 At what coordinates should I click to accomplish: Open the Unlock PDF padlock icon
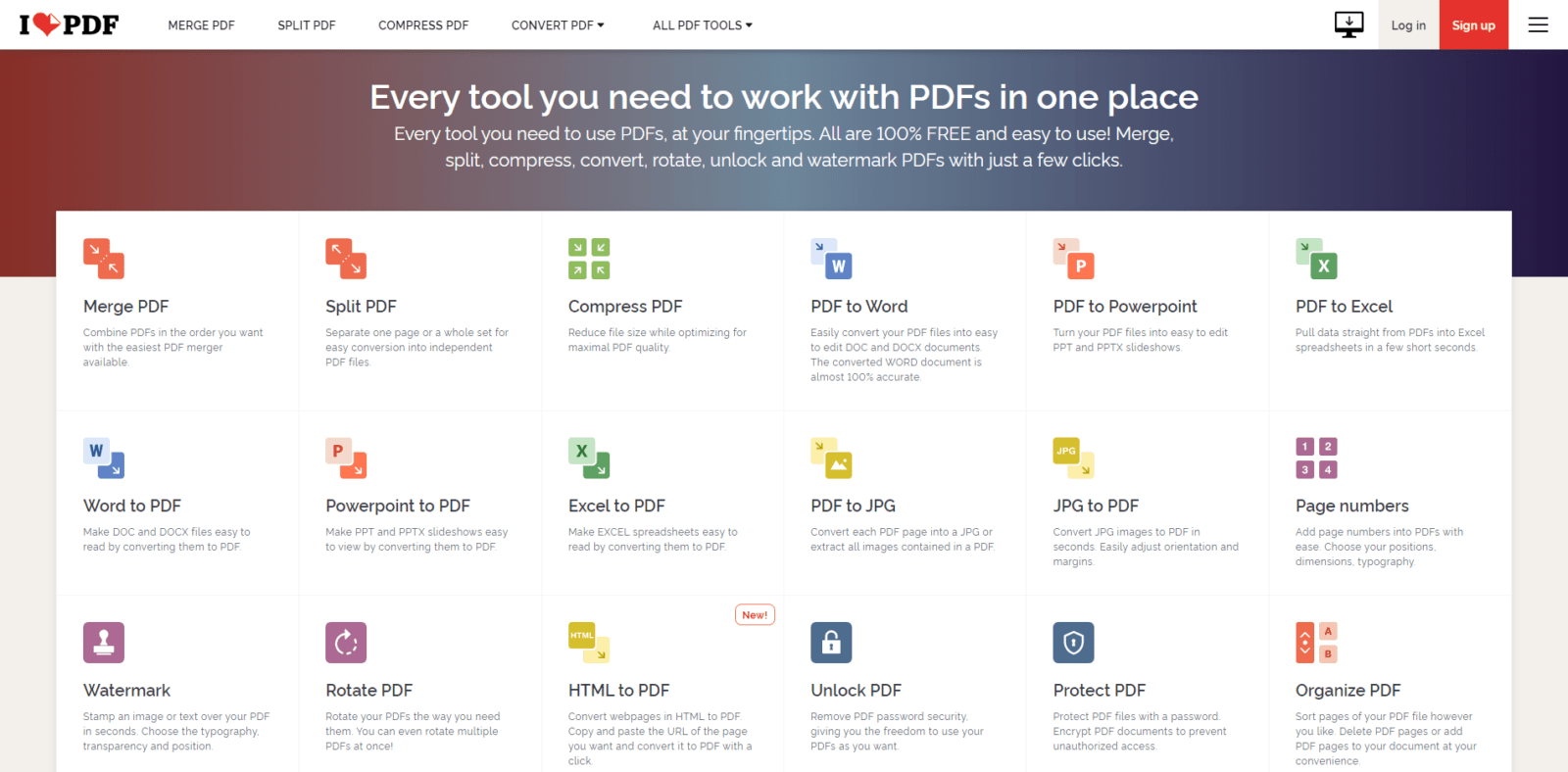(x=831, y=643)
